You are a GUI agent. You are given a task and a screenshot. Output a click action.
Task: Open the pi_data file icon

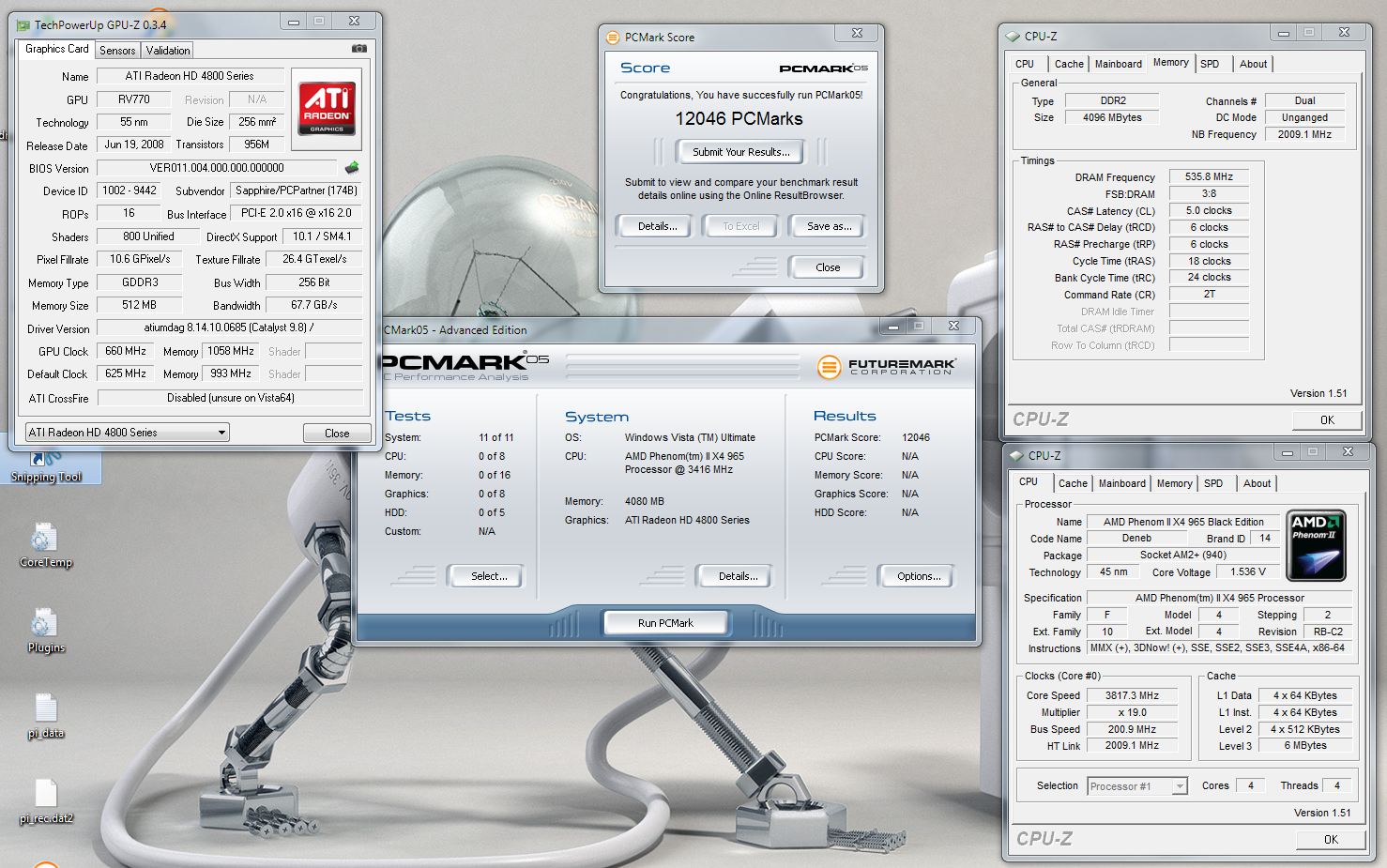click(46, 716)
